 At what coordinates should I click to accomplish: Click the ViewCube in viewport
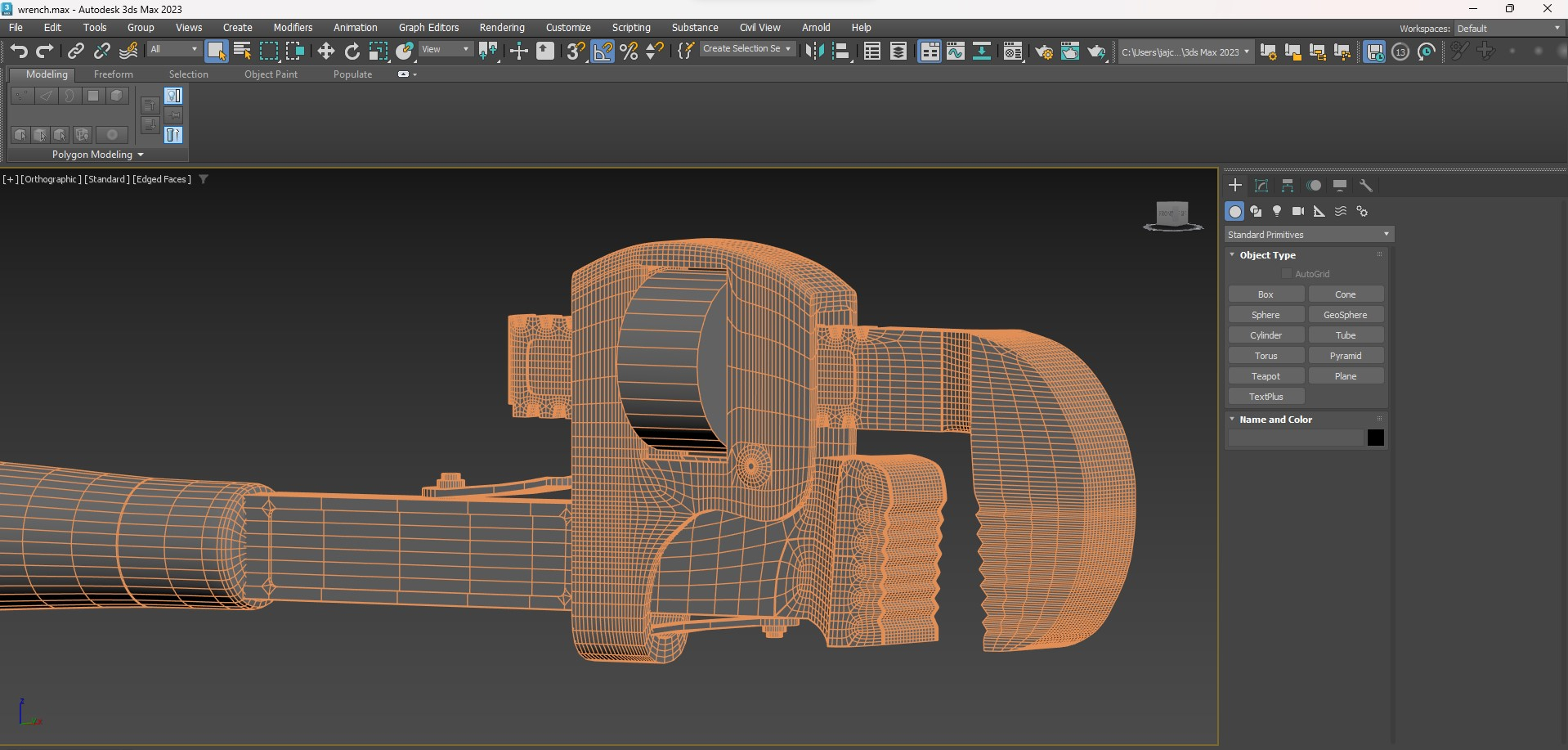click(1172, 215)
